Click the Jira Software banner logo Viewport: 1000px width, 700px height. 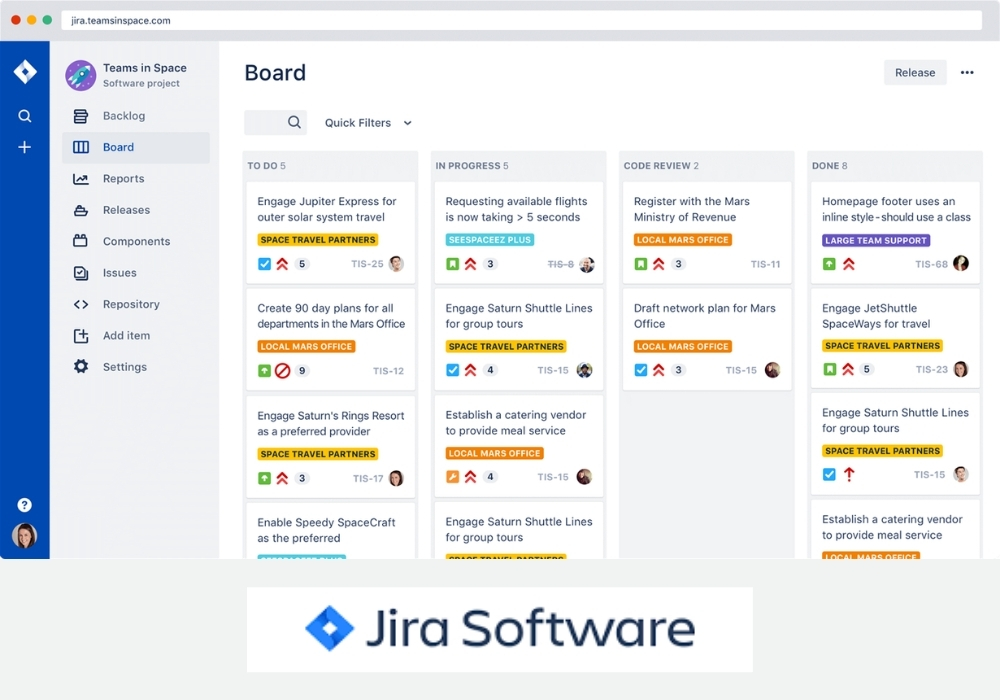coord(500,629)
